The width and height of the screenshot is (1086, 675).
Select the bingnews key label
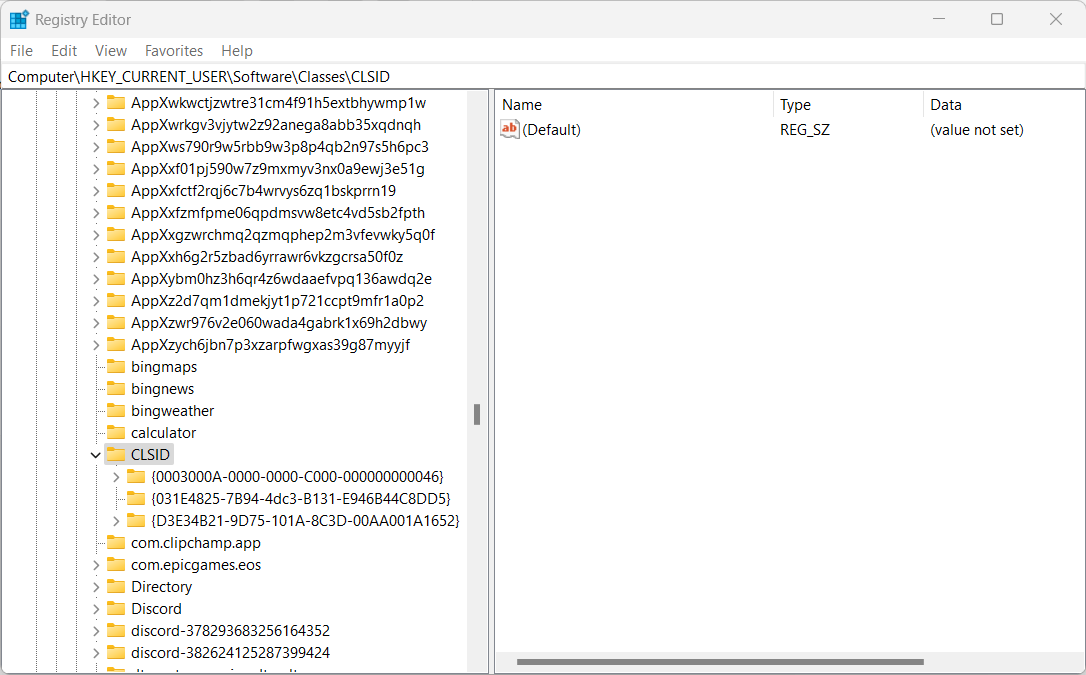[x=163, y=389]
